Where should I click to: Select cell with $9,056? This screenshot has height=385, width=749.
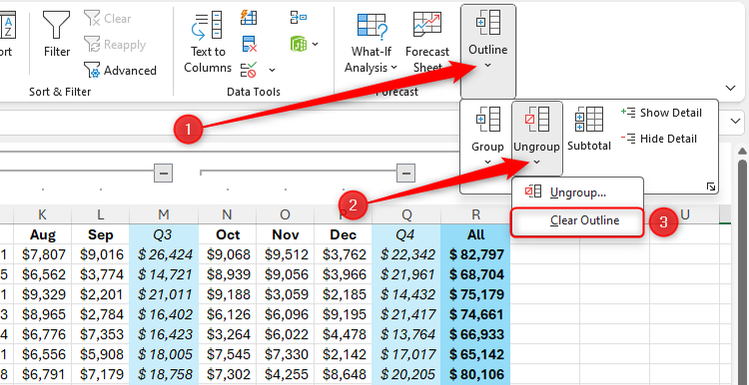(285, 274)
